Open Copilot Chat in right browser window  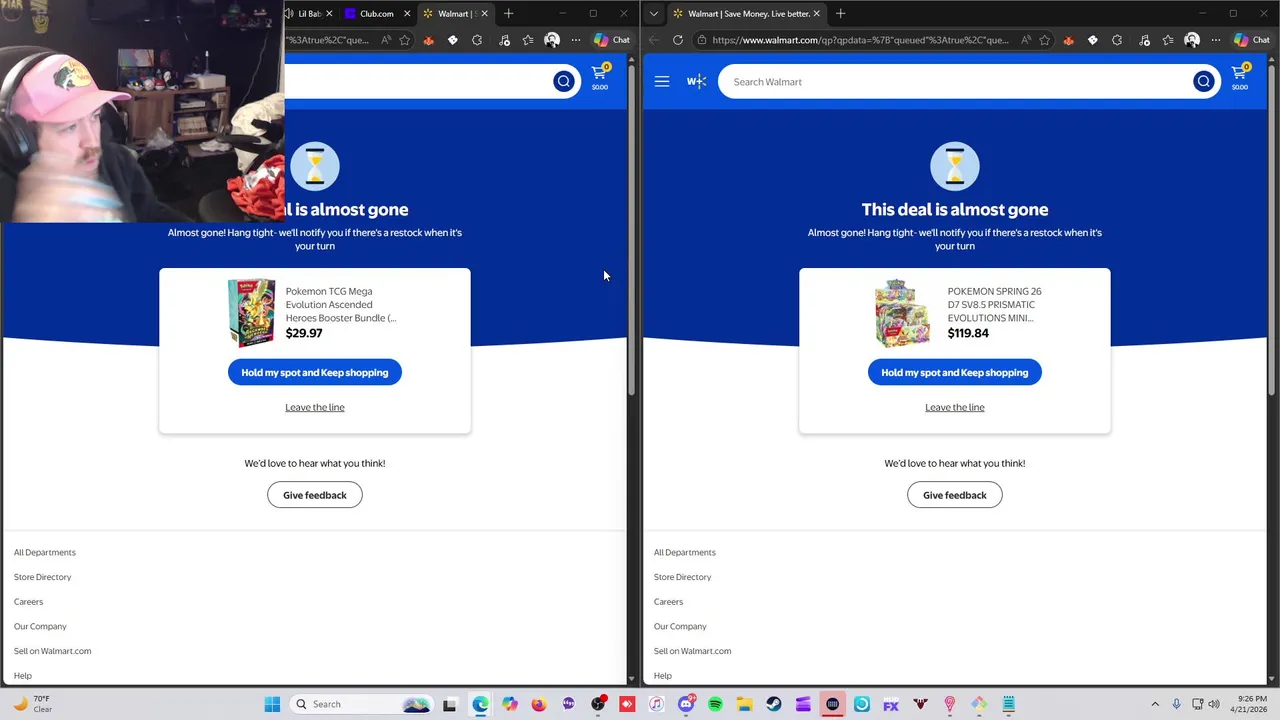[x=1252, y=40]
